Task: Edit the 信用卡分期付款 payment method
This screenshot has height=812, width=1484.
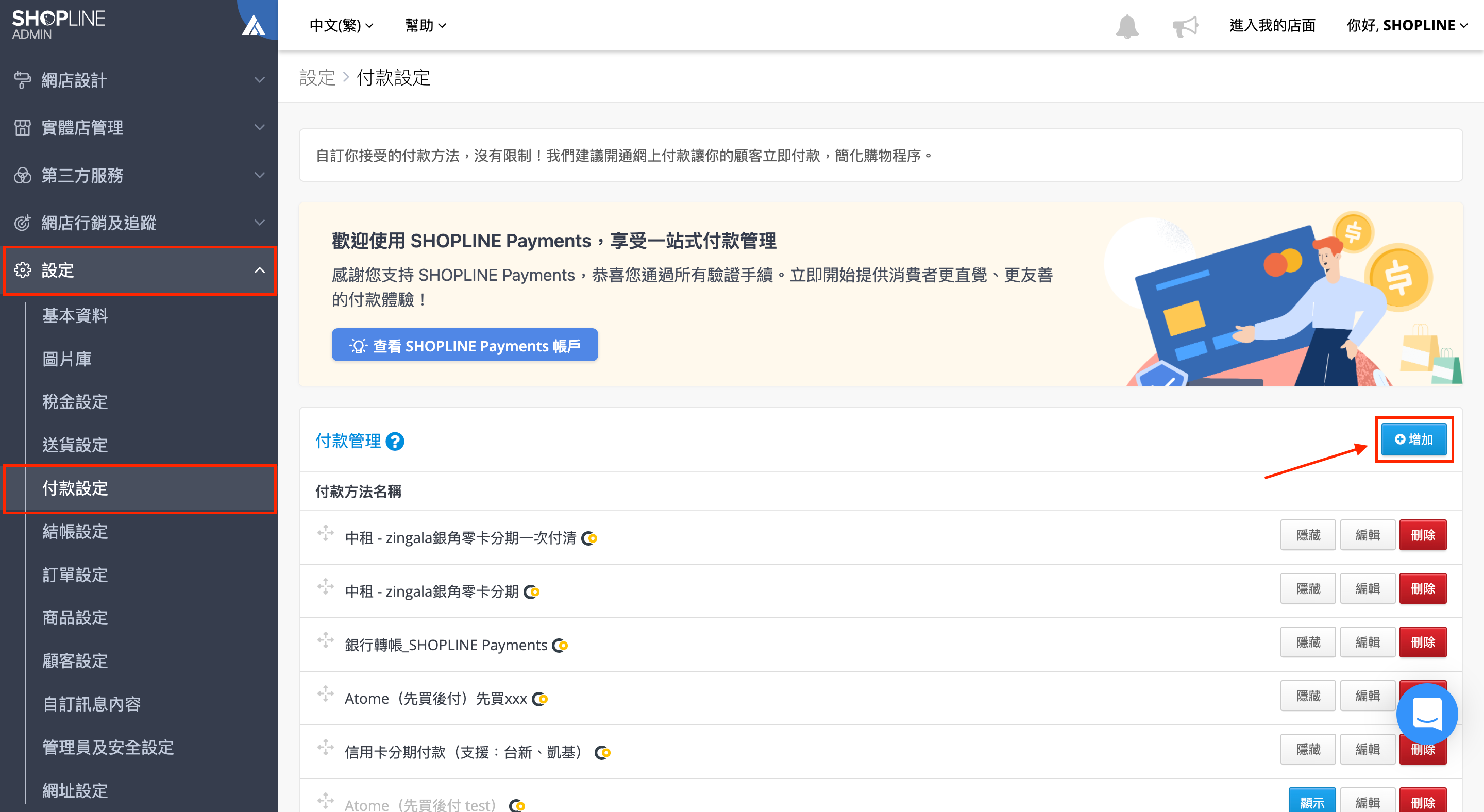Action: tap(1367, 749)
